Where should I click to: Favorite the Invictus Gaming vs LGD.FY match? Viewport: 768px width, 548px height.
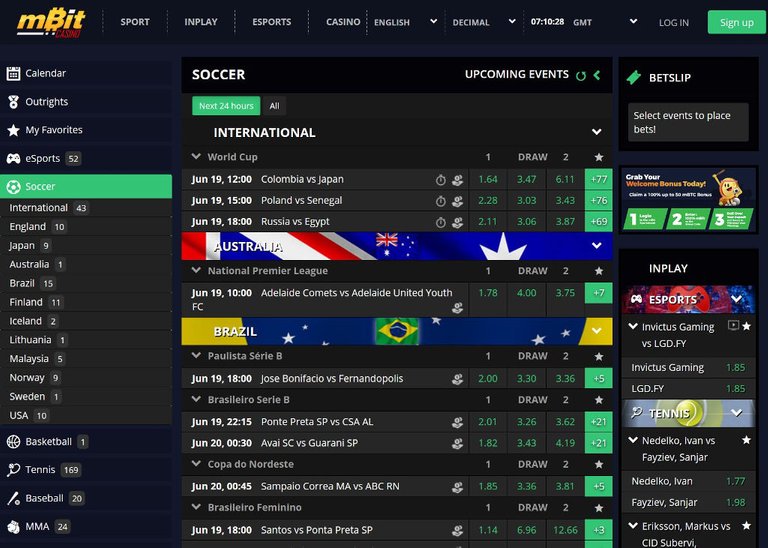pos(746,326)
